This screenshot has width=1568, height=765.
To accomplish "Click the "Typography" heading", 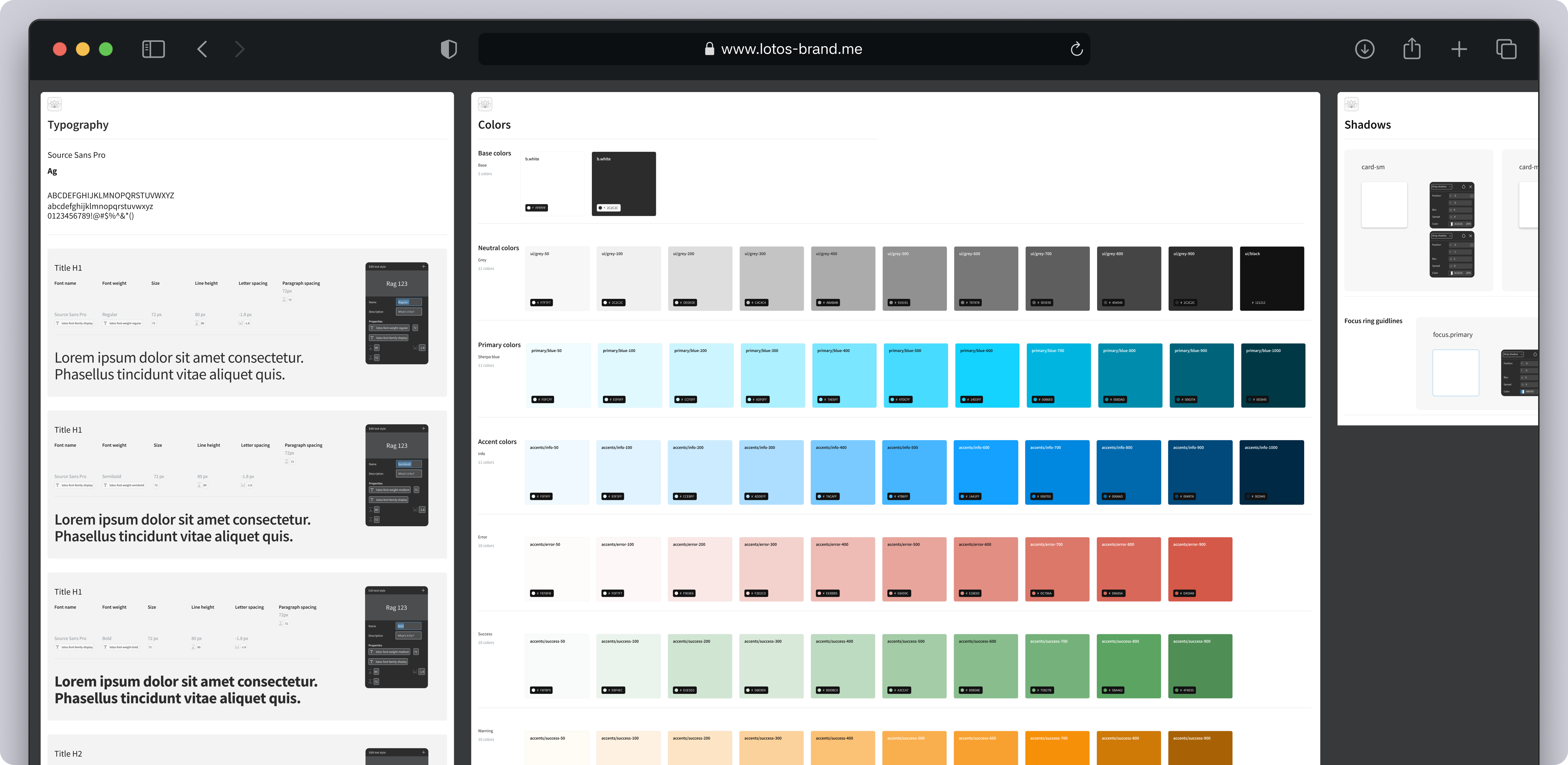I will coord(78,125).
